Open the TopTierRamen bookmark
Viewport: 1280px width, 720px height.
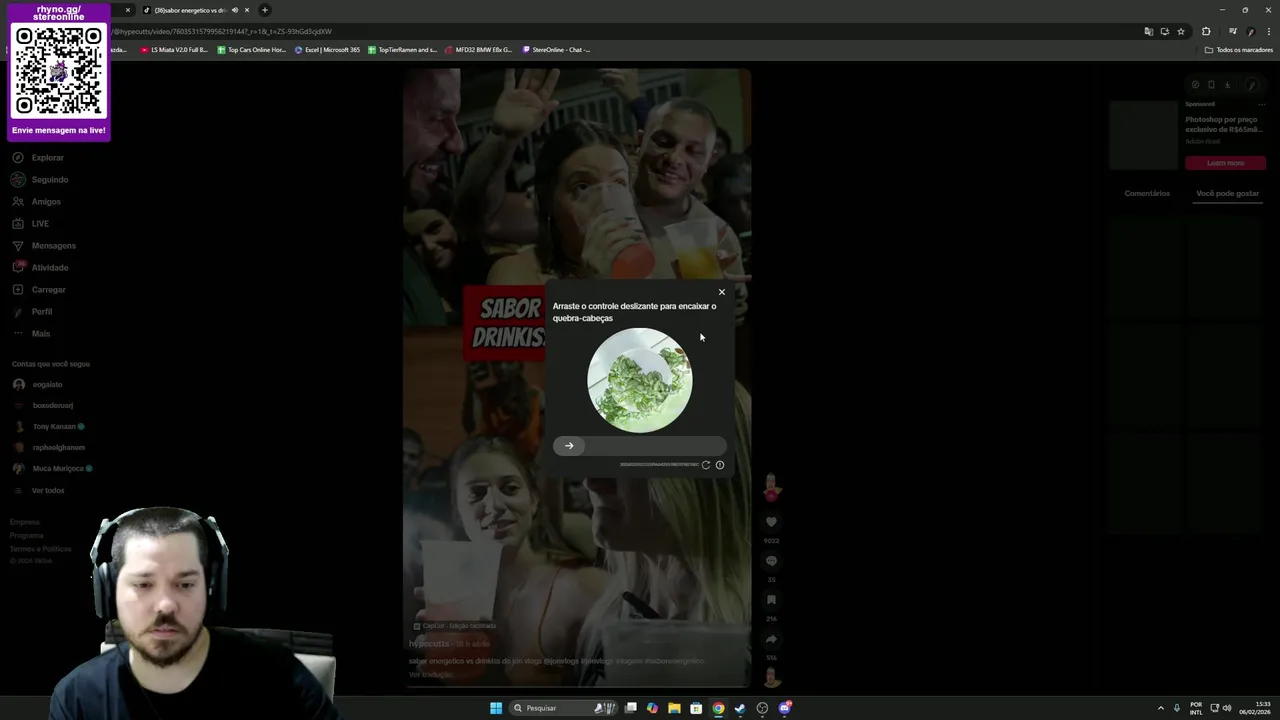[403, 50]
